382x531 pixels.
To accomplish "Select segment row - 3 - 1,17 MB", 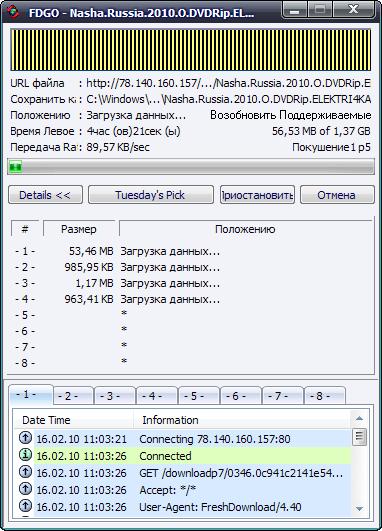I will coord(118,283).
